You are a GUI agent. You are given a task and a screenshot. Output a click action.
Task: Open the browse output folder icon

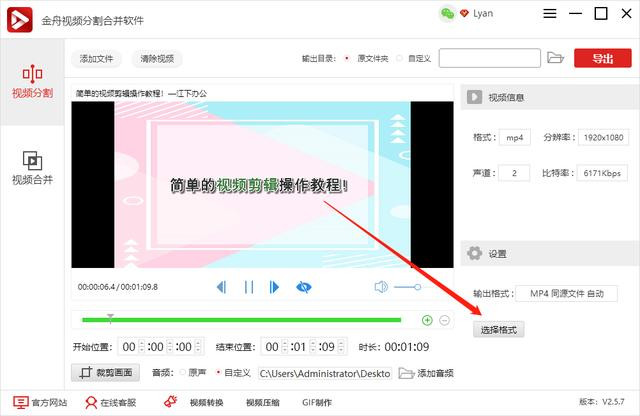point(555,58)
